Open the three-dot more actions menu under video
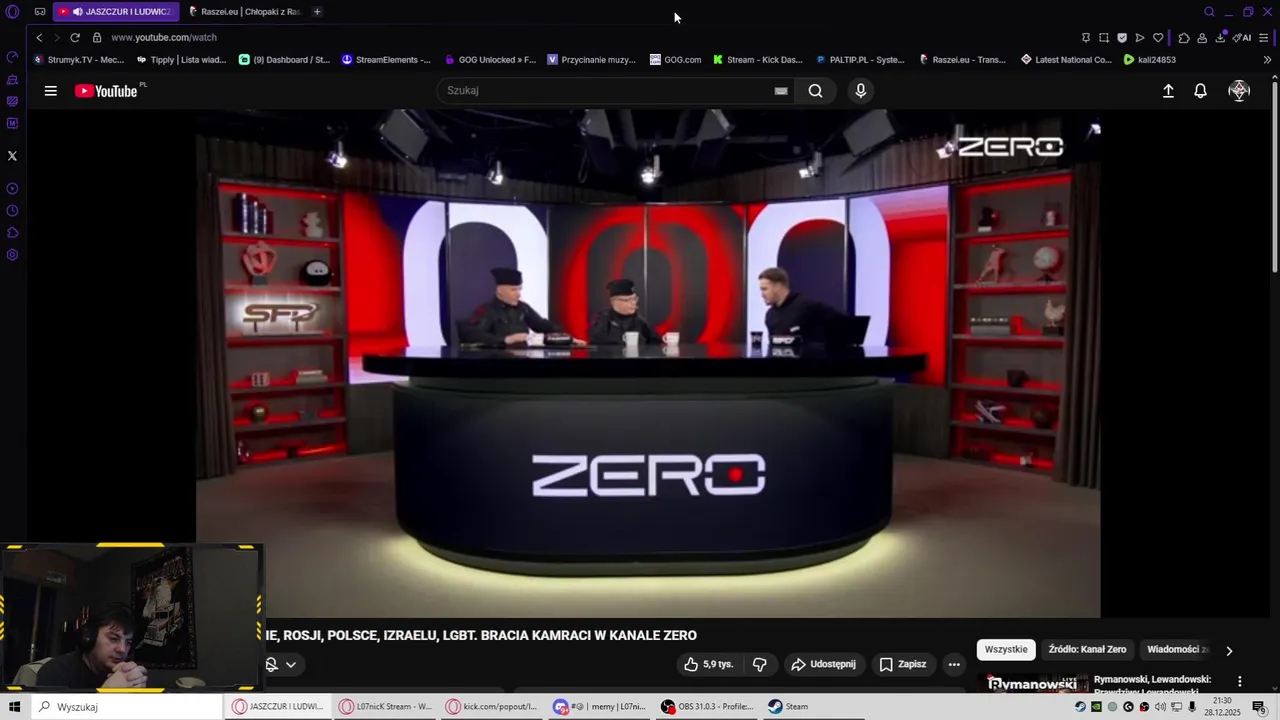Viewport: 1280px width, 720px height. pyautogui.click(x=954, y=664)
